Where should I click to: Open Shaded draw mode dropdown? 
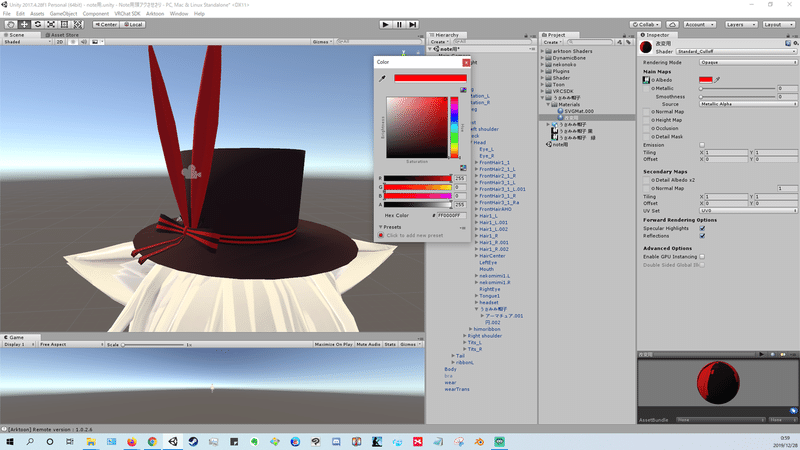pyautogui.click(x=28, y=42)
